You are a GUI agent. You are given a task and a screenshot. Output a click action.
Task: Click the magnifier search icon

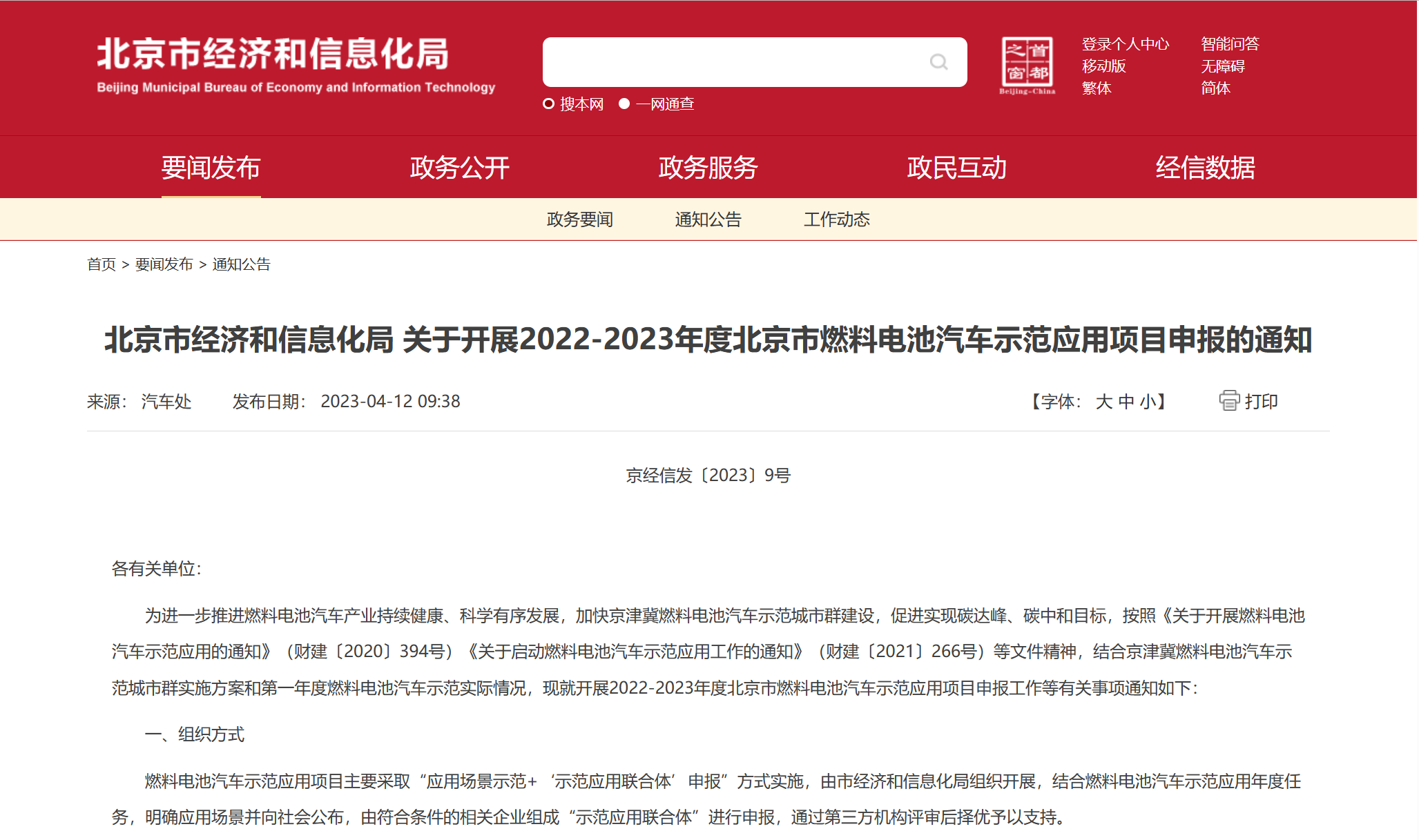coord(938,62)
